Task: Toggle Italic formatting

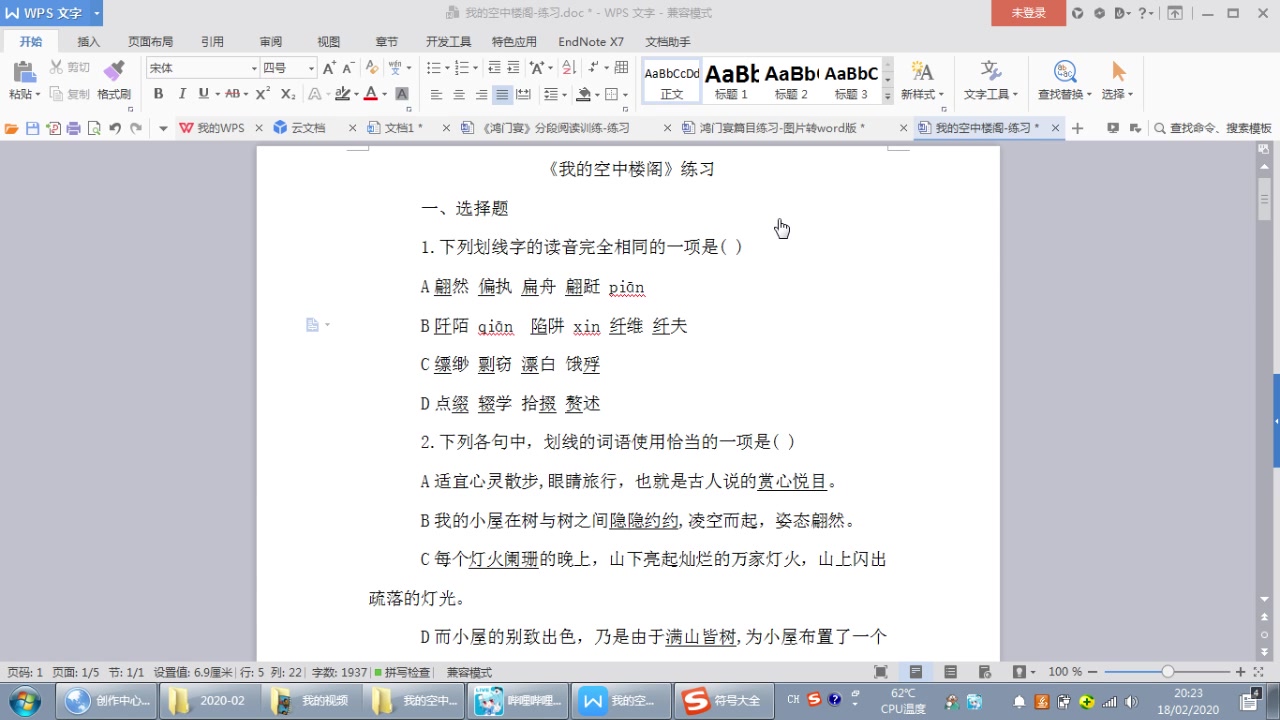Action: [182, 94]
